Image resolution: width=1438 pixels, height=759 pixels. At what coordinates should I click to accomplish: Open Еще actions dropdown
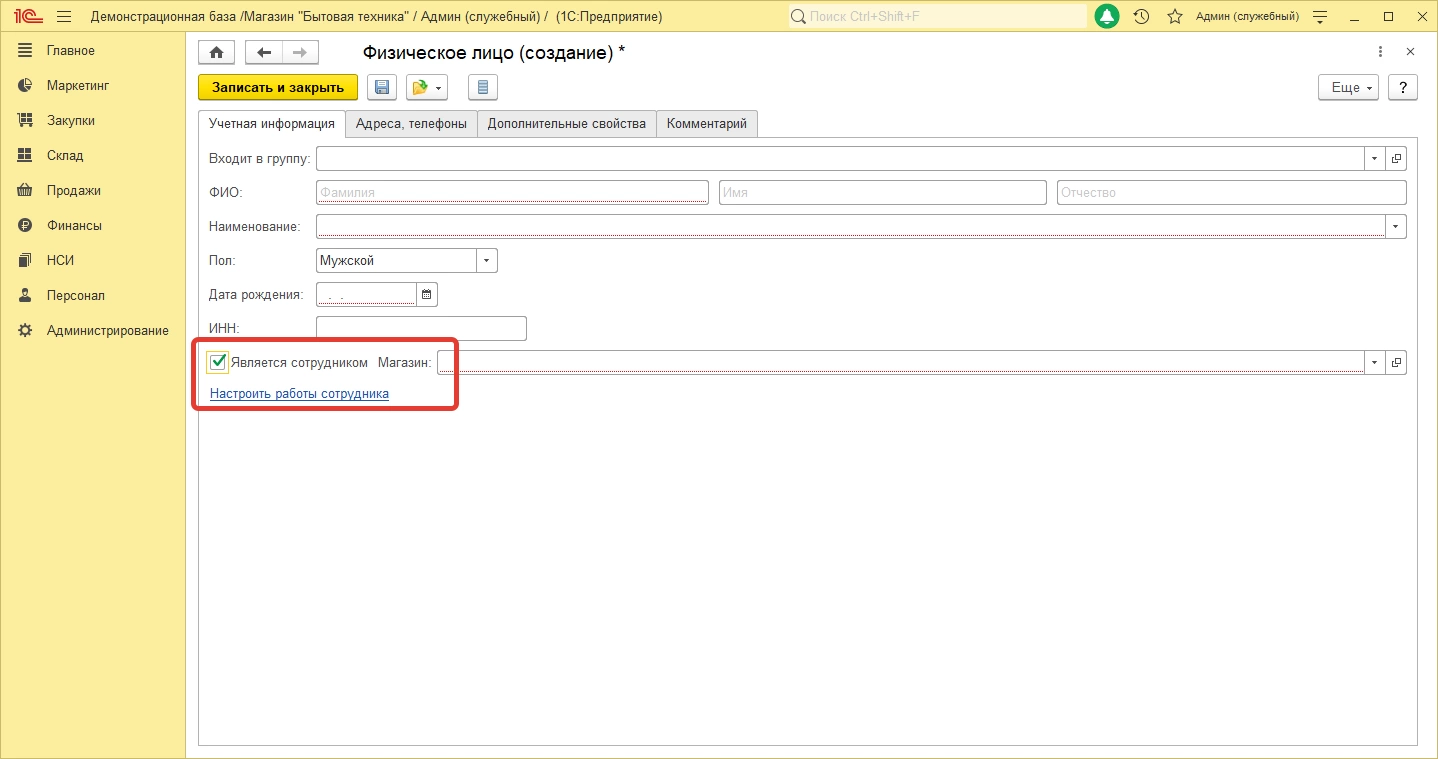pyautogui.click(x=1349, y=88)
